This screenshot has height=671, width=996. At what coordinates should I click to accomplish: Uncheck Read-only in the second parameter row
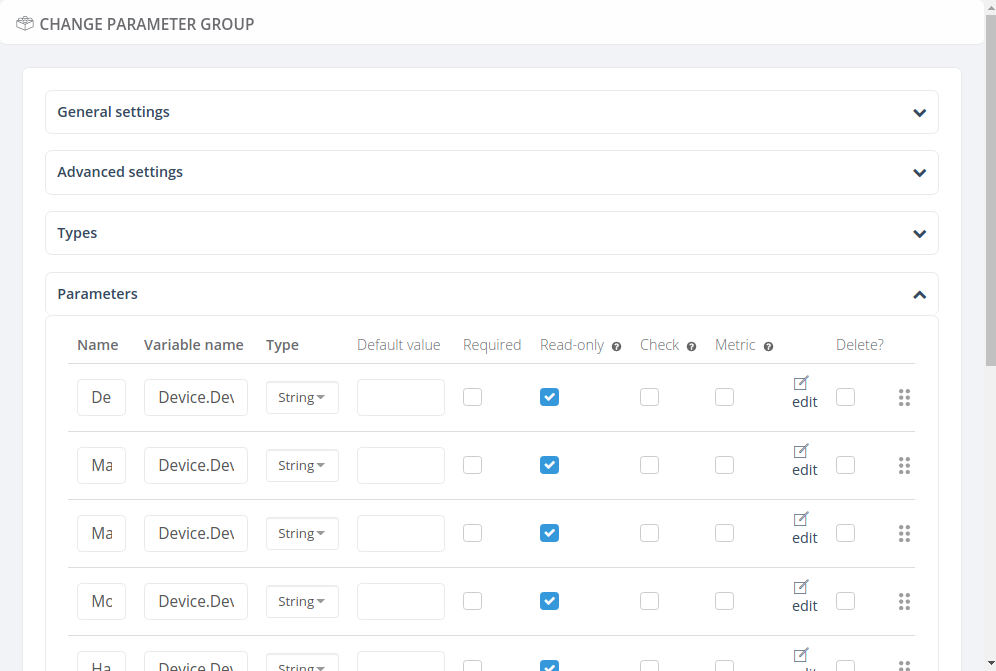coord(549,465)
